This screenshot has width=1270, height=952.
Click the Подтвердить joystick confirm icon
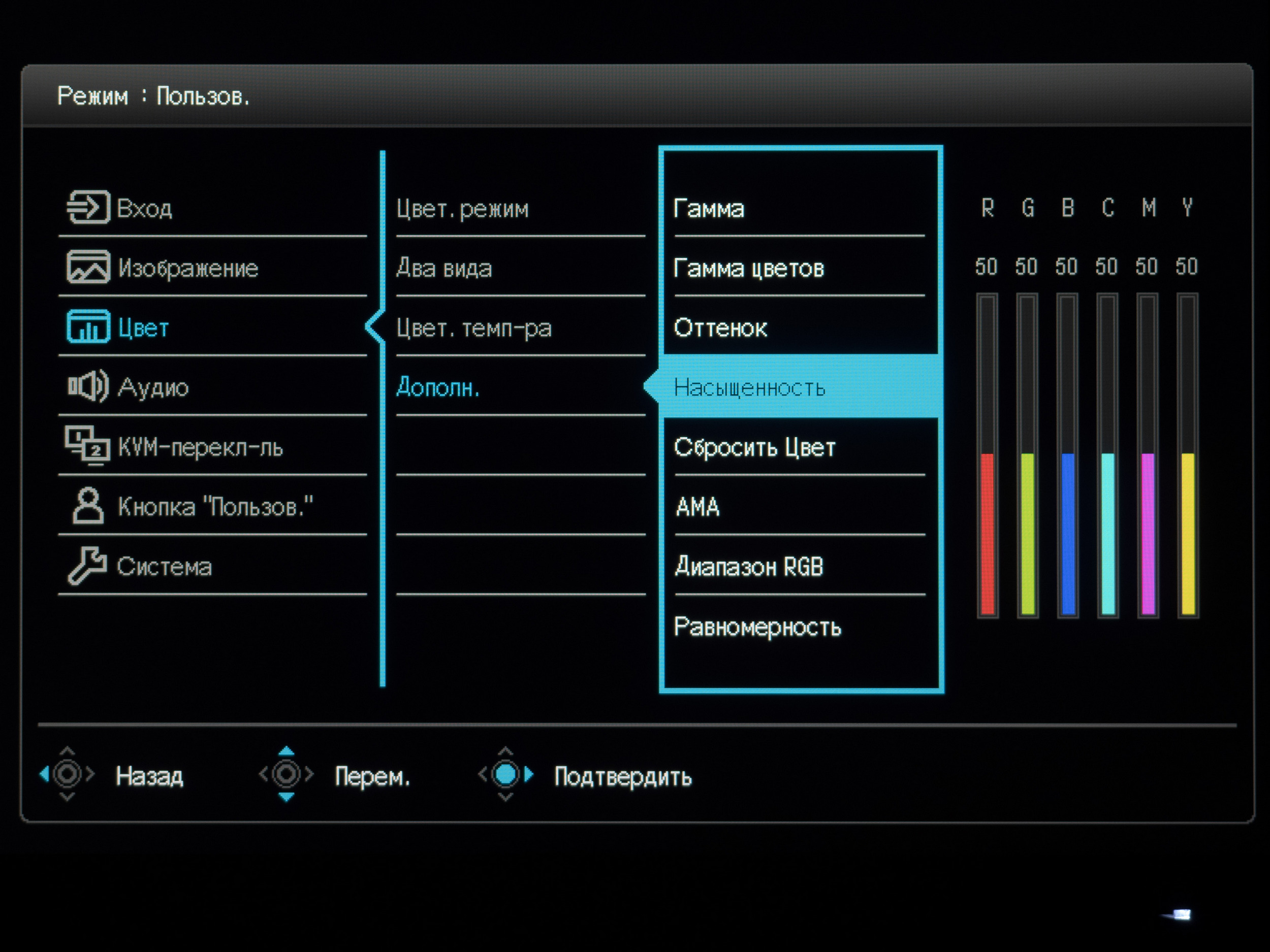(506, 775)
